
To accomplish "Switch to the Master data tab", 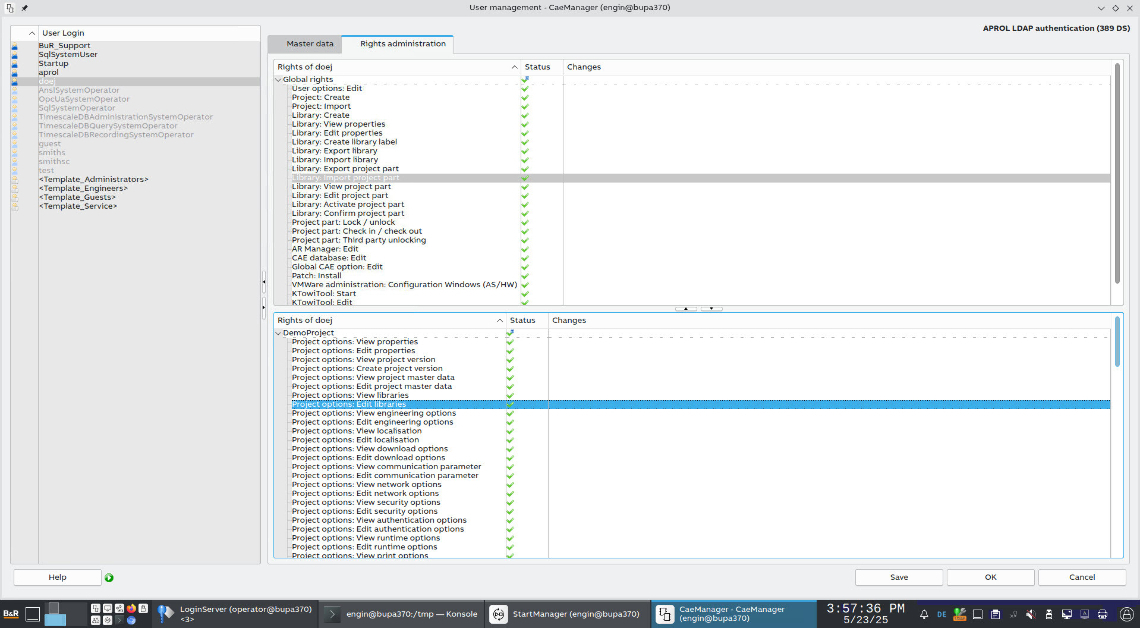I will 310,44.
